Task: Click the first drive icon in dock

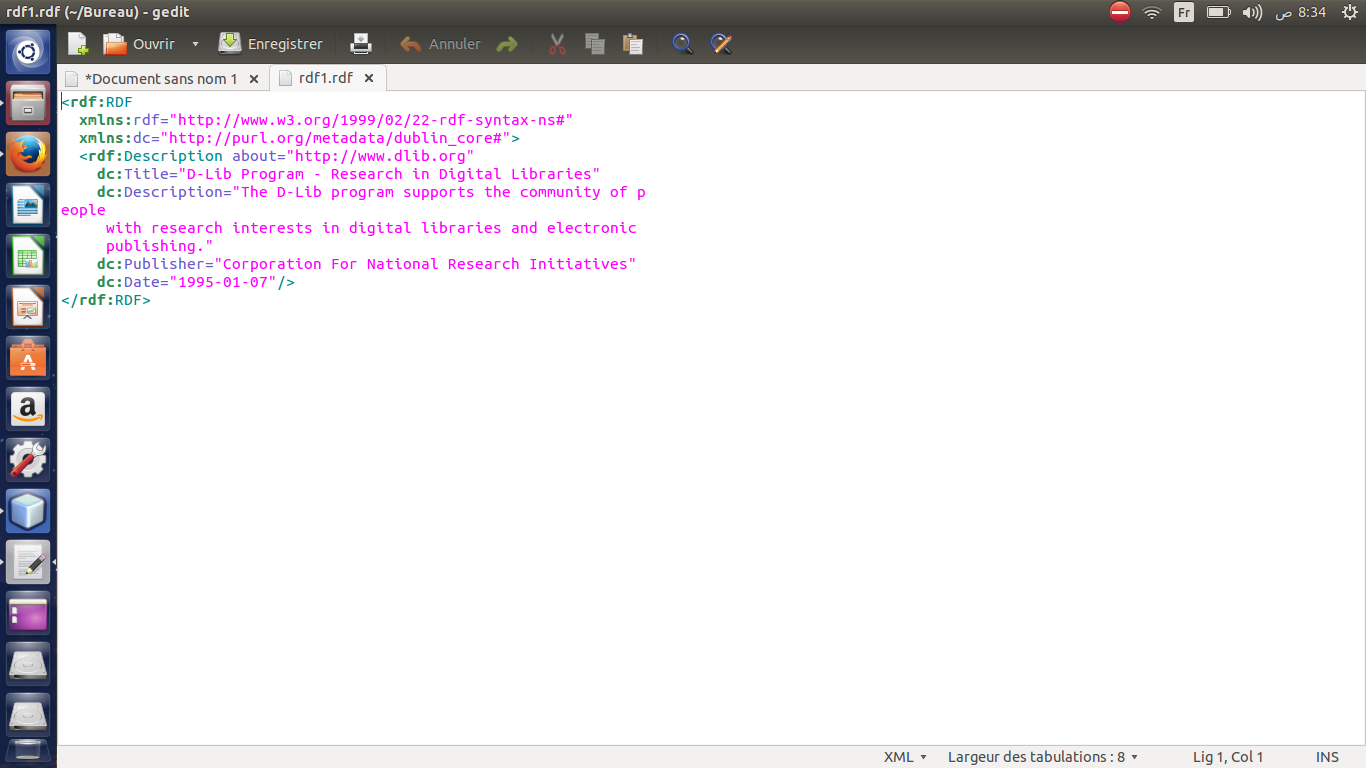Action: (28, 664)
